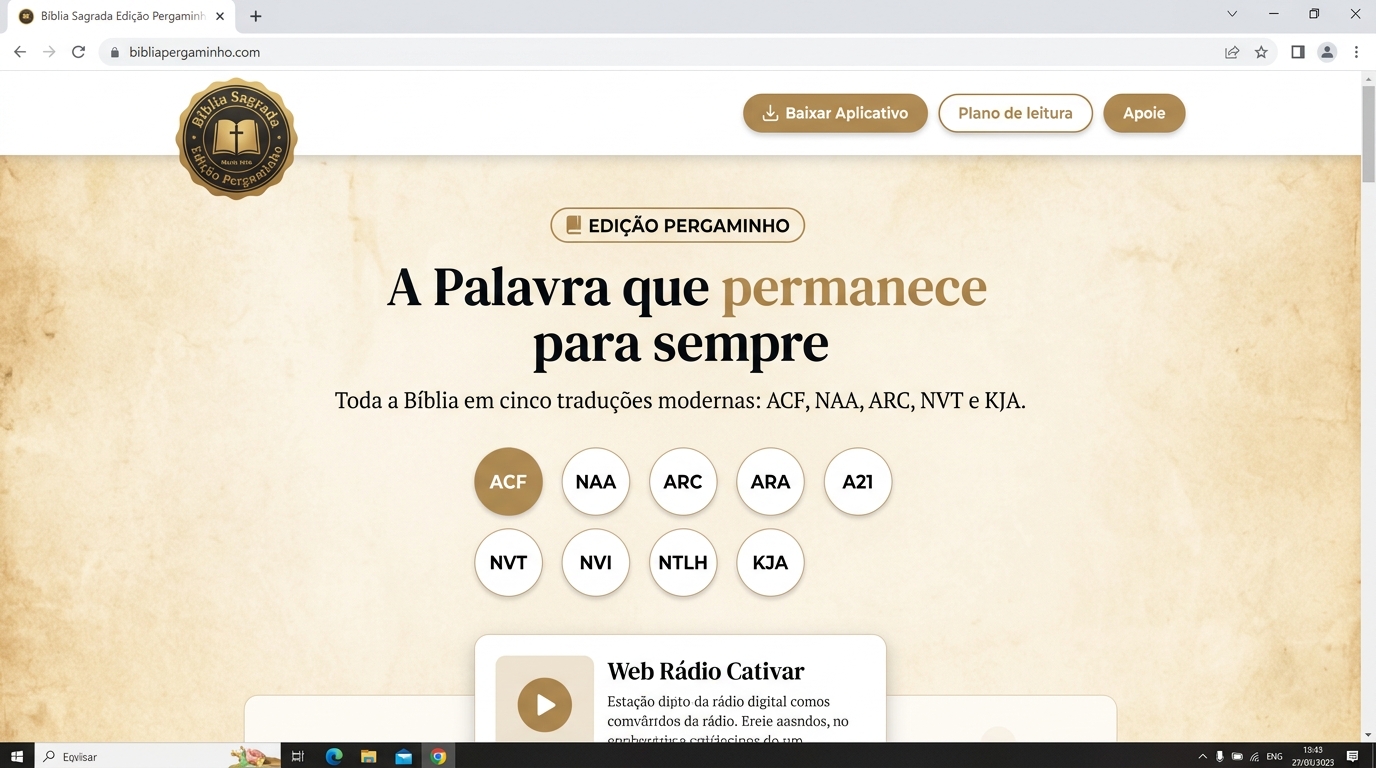1376x768 pixels.
Task: Open taskbar clock and date
Action: point(1314,756)
